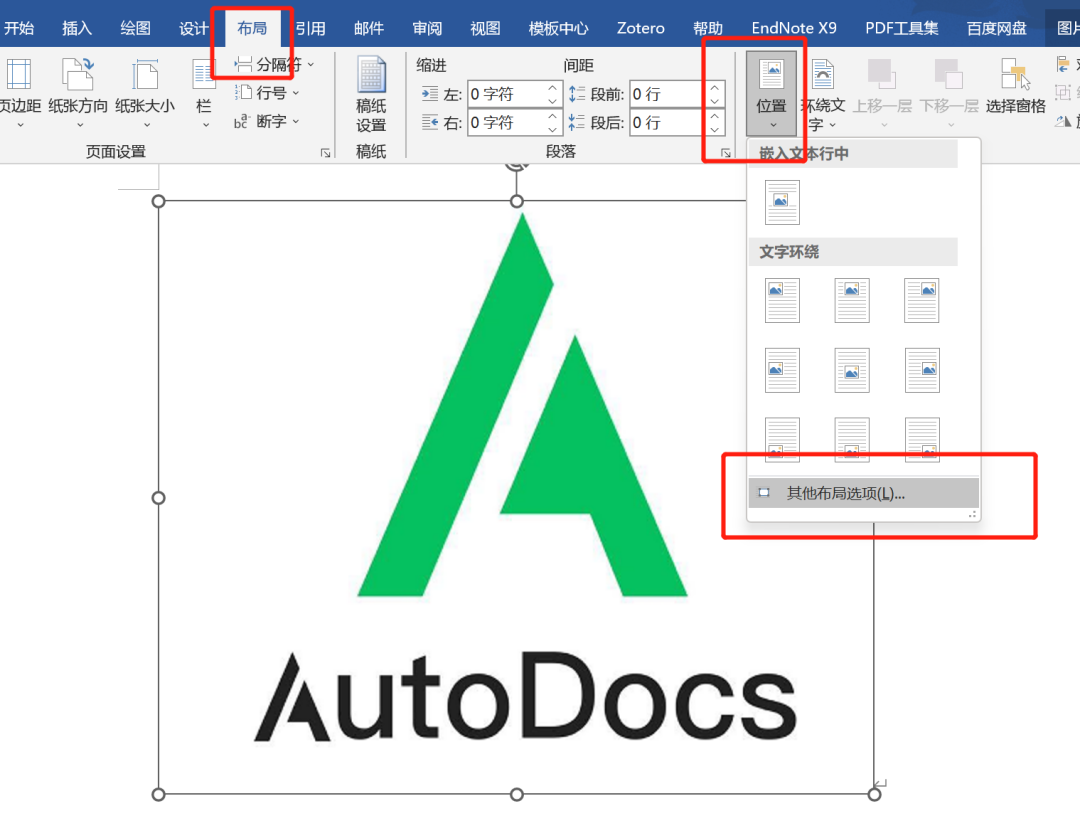Click the 上移一层 bring forward button

882,94
